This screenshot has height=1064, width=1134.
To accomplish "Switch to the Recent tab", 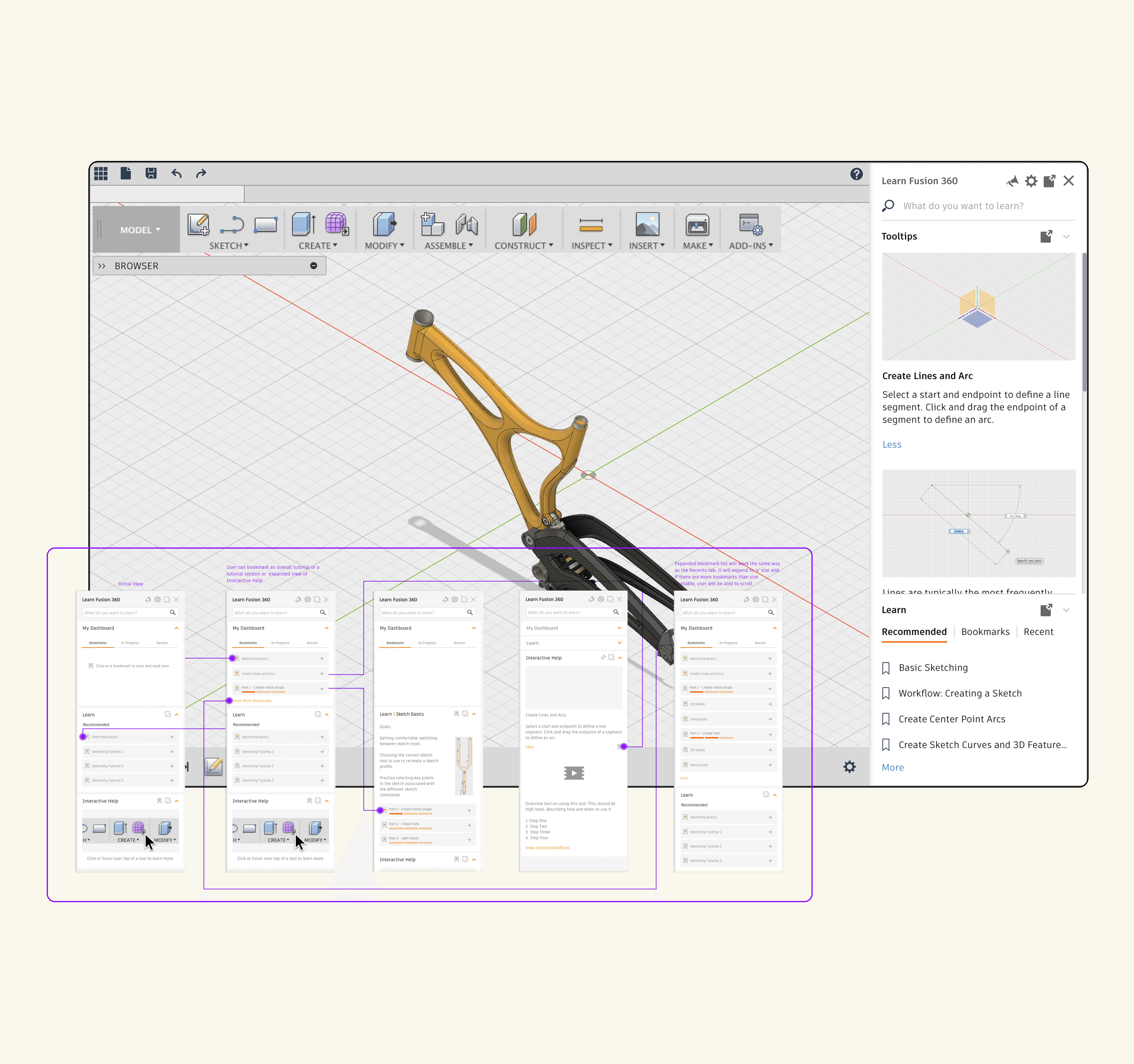I will (x=1038, y=632).
